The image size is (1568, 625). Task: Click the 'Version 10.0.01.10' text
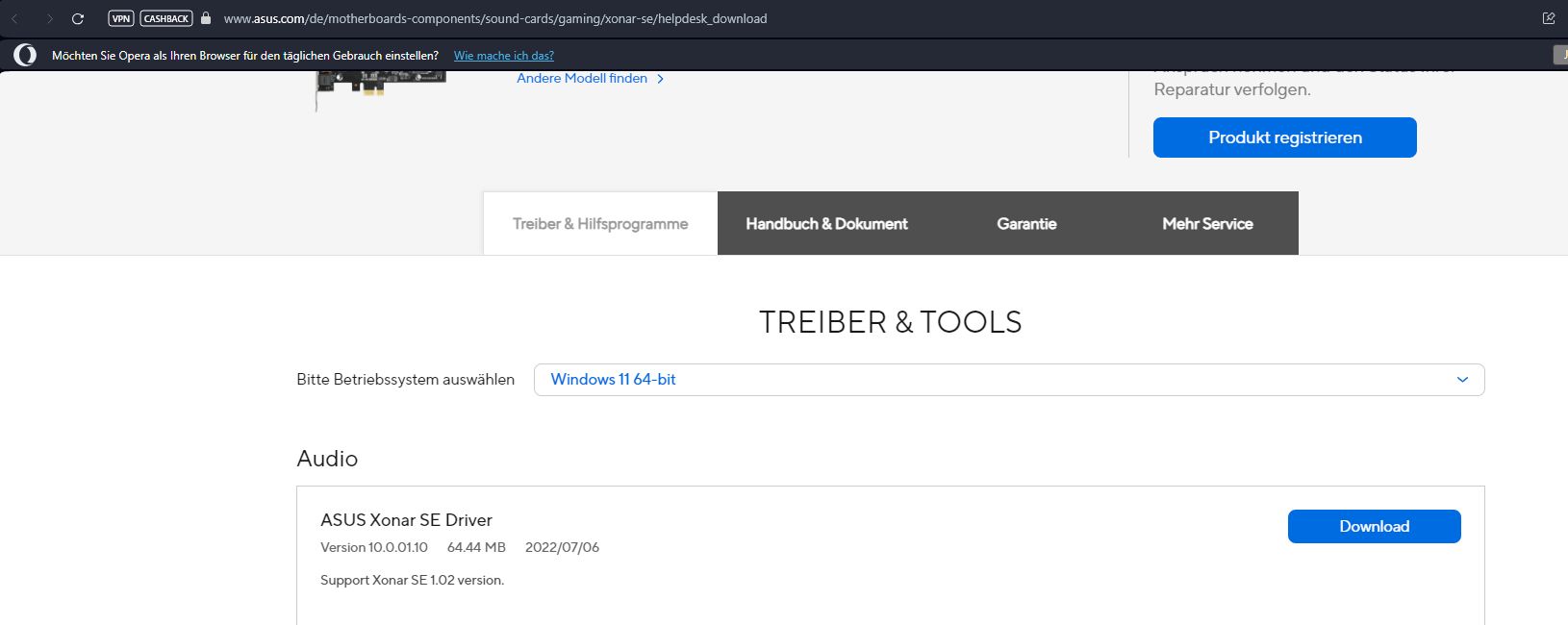click(x=374, y=548)
